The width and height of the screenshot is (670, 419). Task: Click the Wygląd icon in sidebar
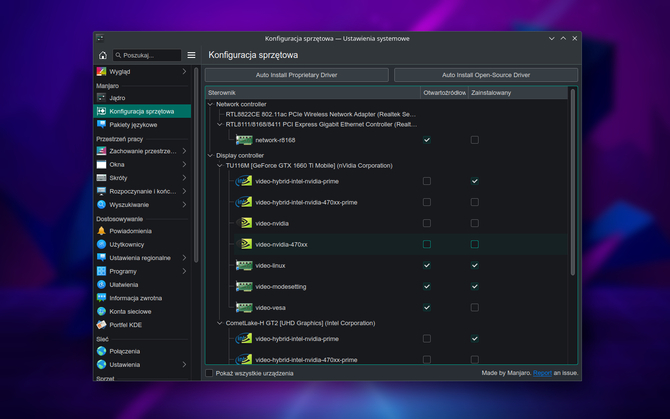(101, 72)
